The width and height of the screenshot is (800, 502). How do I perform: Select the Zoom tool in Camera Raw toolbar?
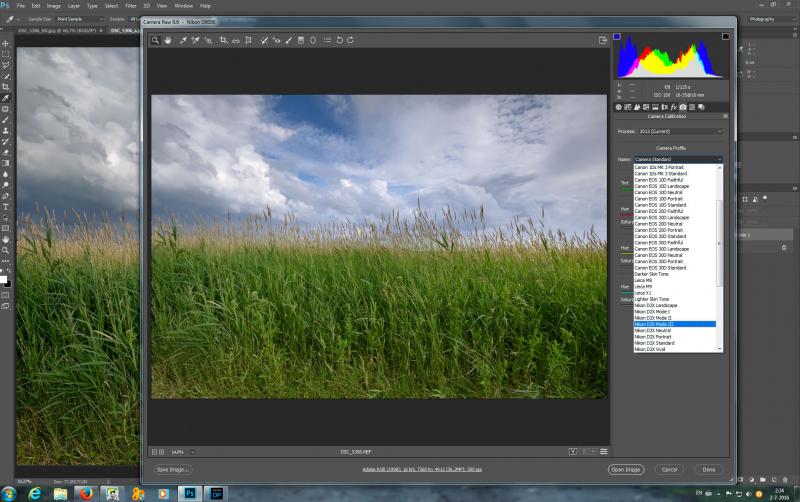tap(155, 40)
